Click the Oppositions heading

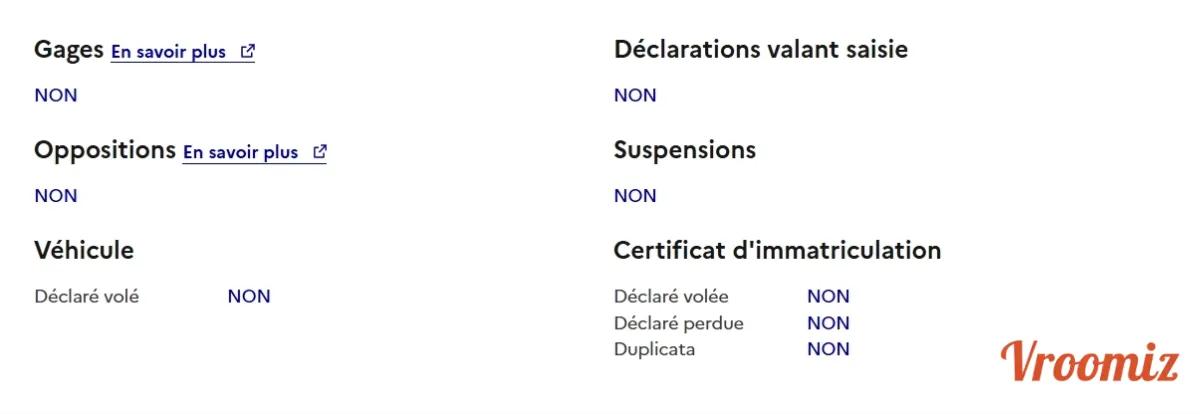tap(105, 151)
